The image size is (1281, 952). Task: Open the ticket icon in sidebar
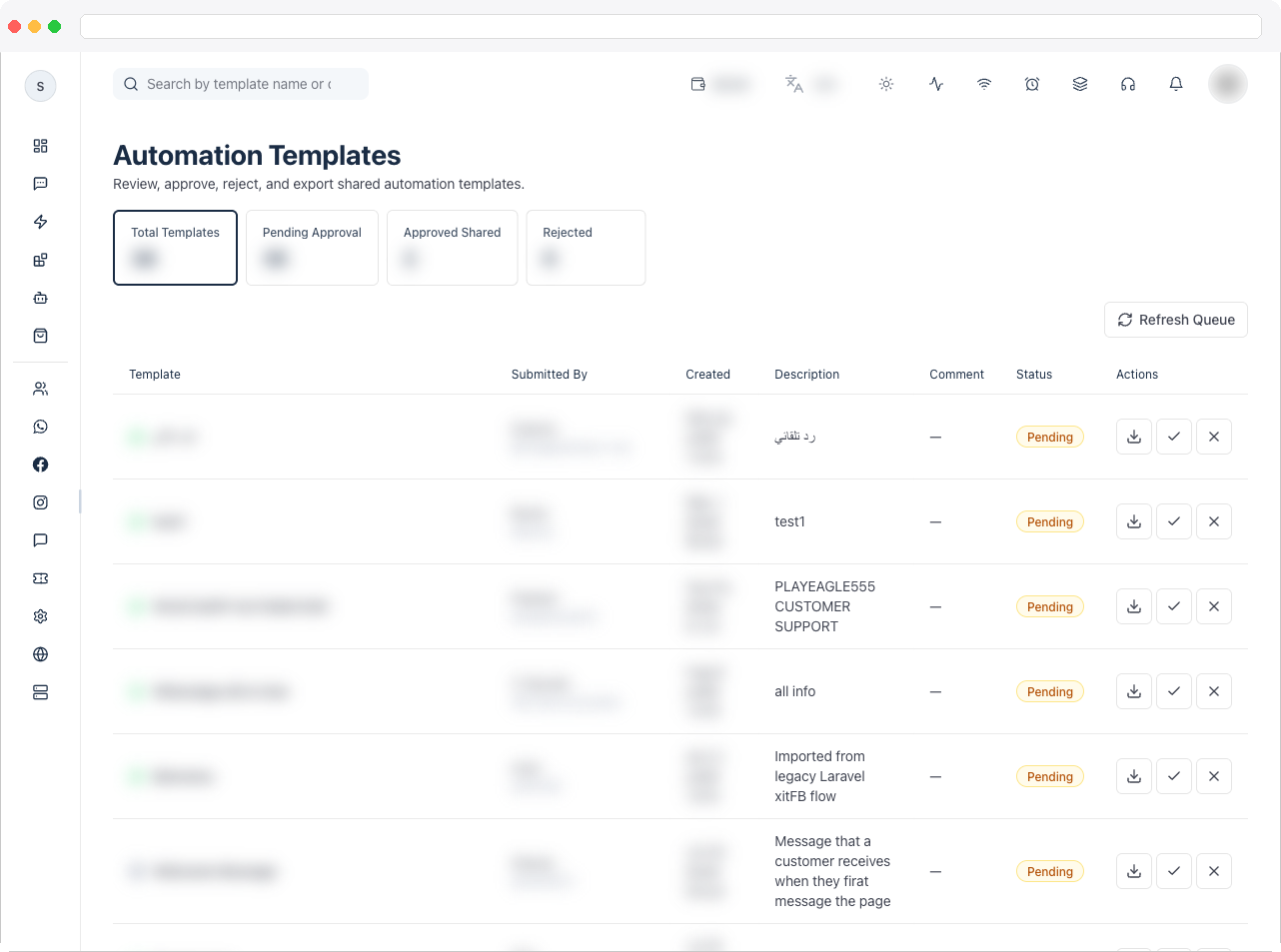[40, 578]
